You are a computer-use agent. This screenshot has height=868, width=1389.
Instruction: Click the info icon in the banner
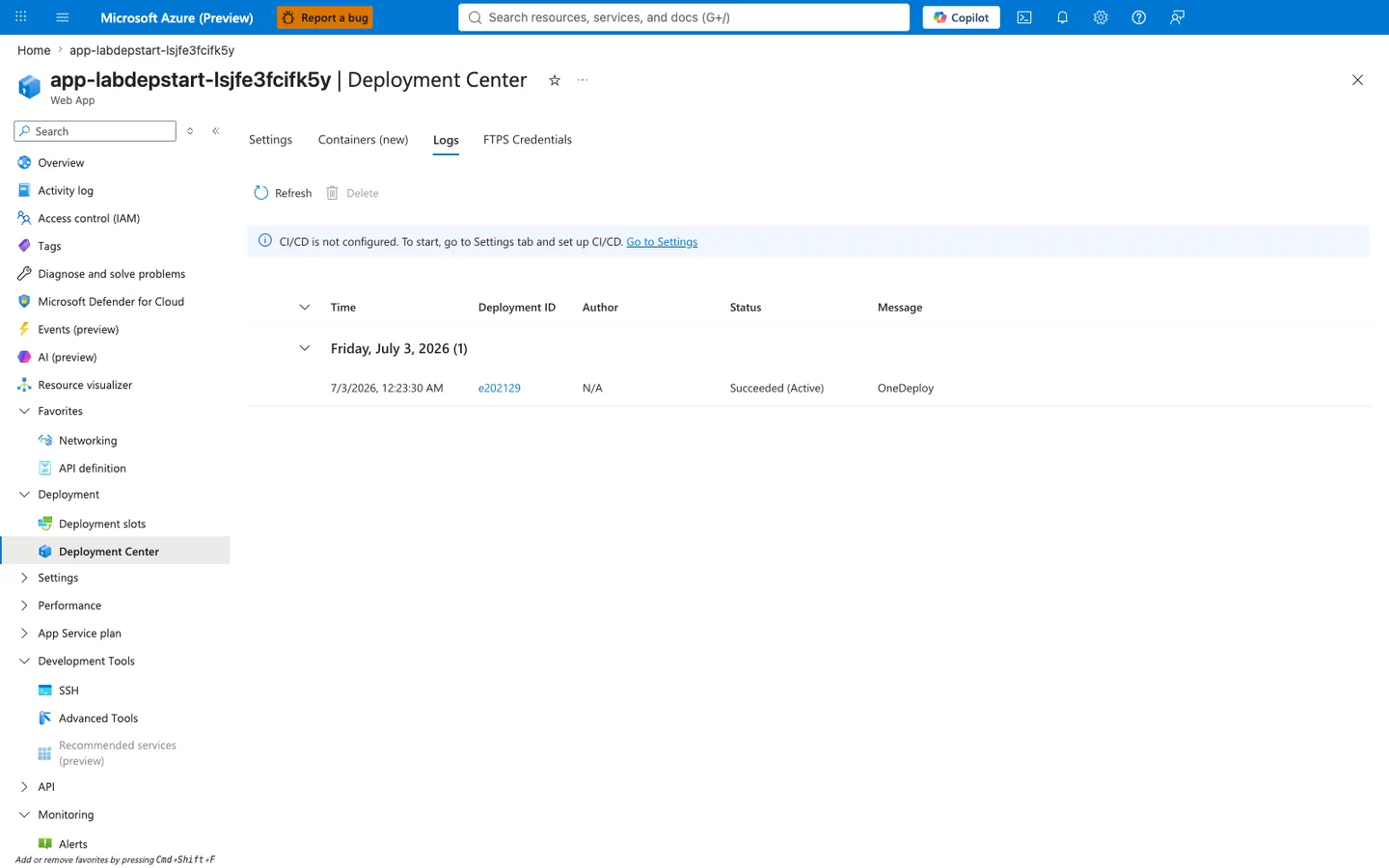pos(265,241)
